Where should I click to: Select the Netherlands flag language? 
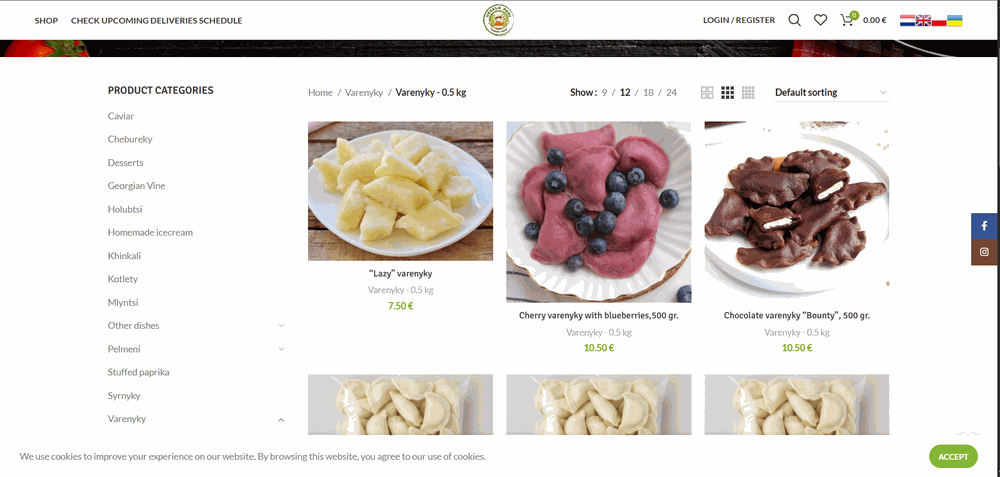click(x=908, y=20)
